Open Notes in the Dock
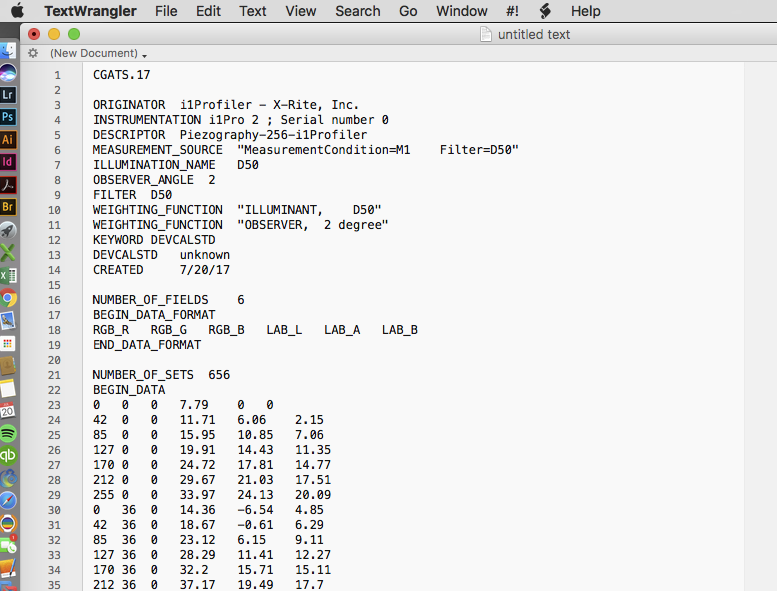This screenshot has height=591, width=777. (8, 388)
